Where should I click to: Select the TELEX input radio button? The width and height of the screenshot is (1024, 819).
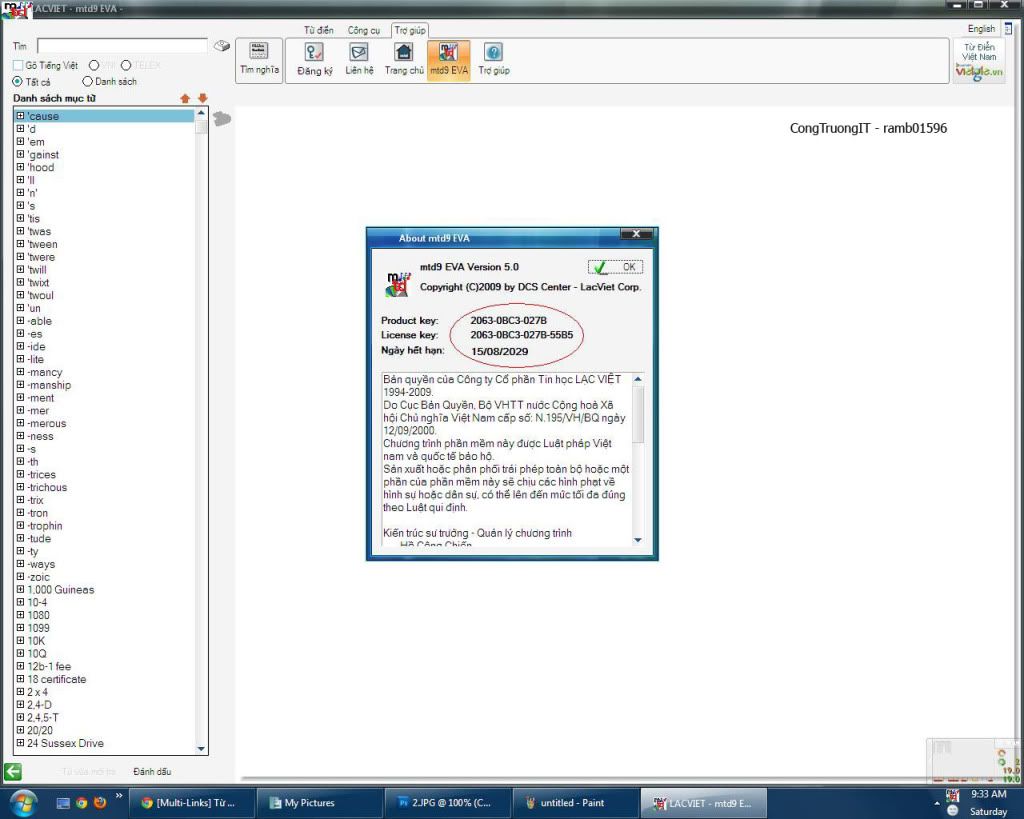(126, 65)
